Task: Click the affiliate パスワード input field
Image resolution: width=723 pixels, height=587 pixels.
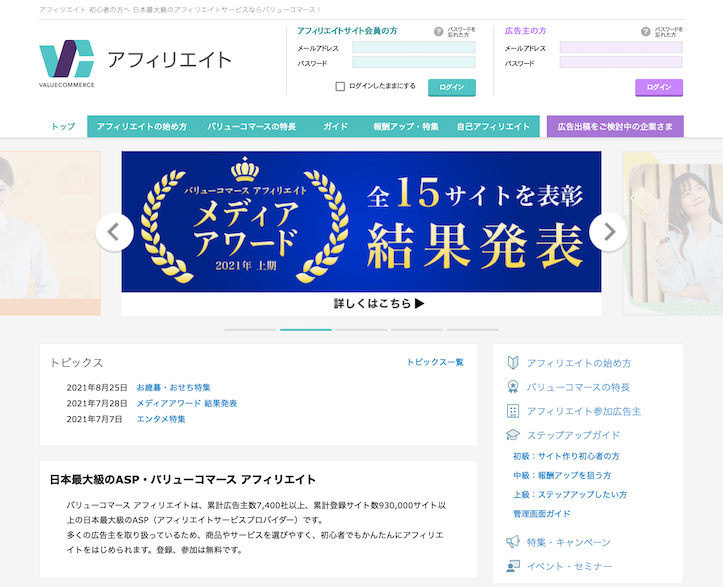Action: (414, 62)
